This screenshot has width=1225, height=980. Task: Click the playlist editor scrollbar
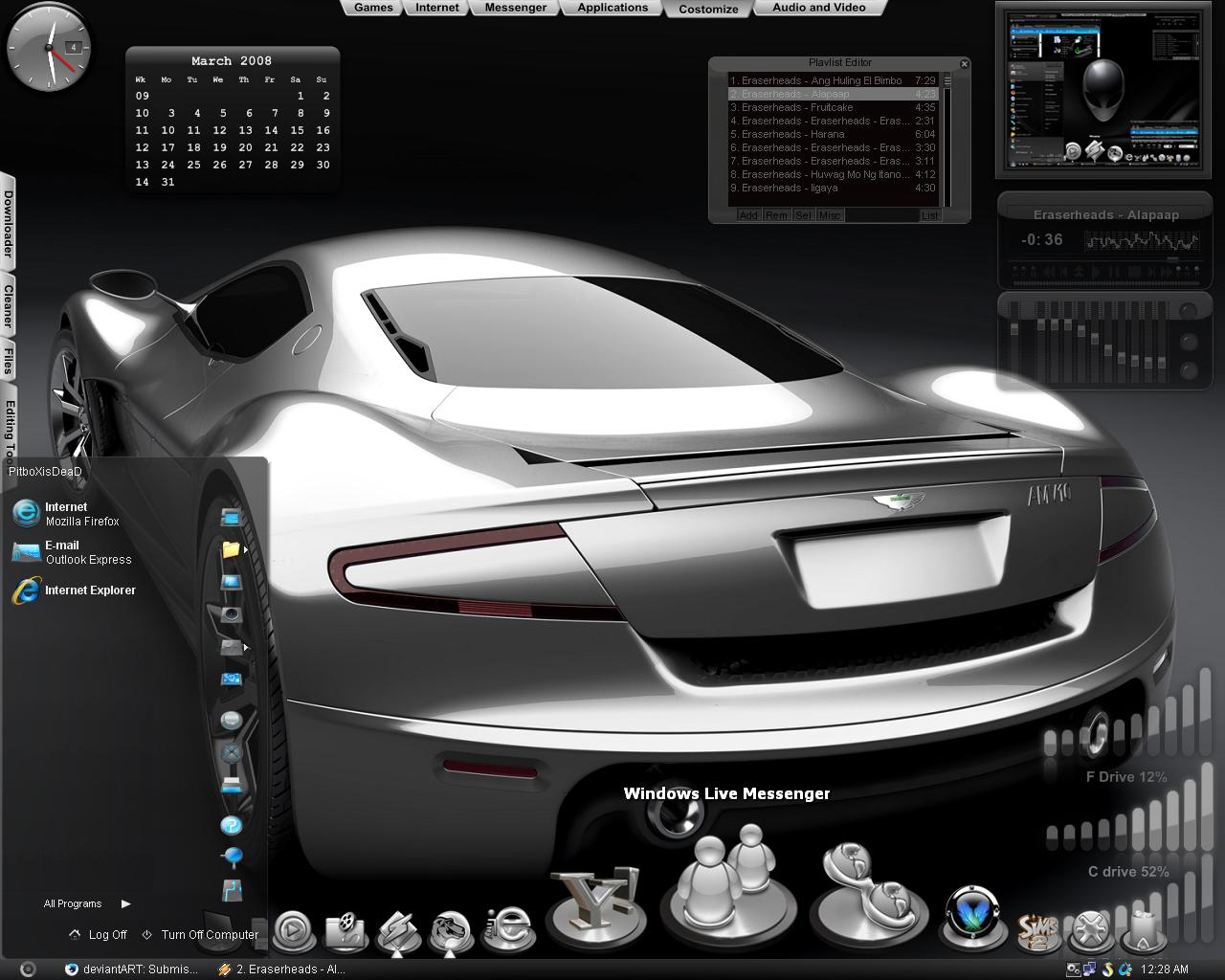pos(947,140)
